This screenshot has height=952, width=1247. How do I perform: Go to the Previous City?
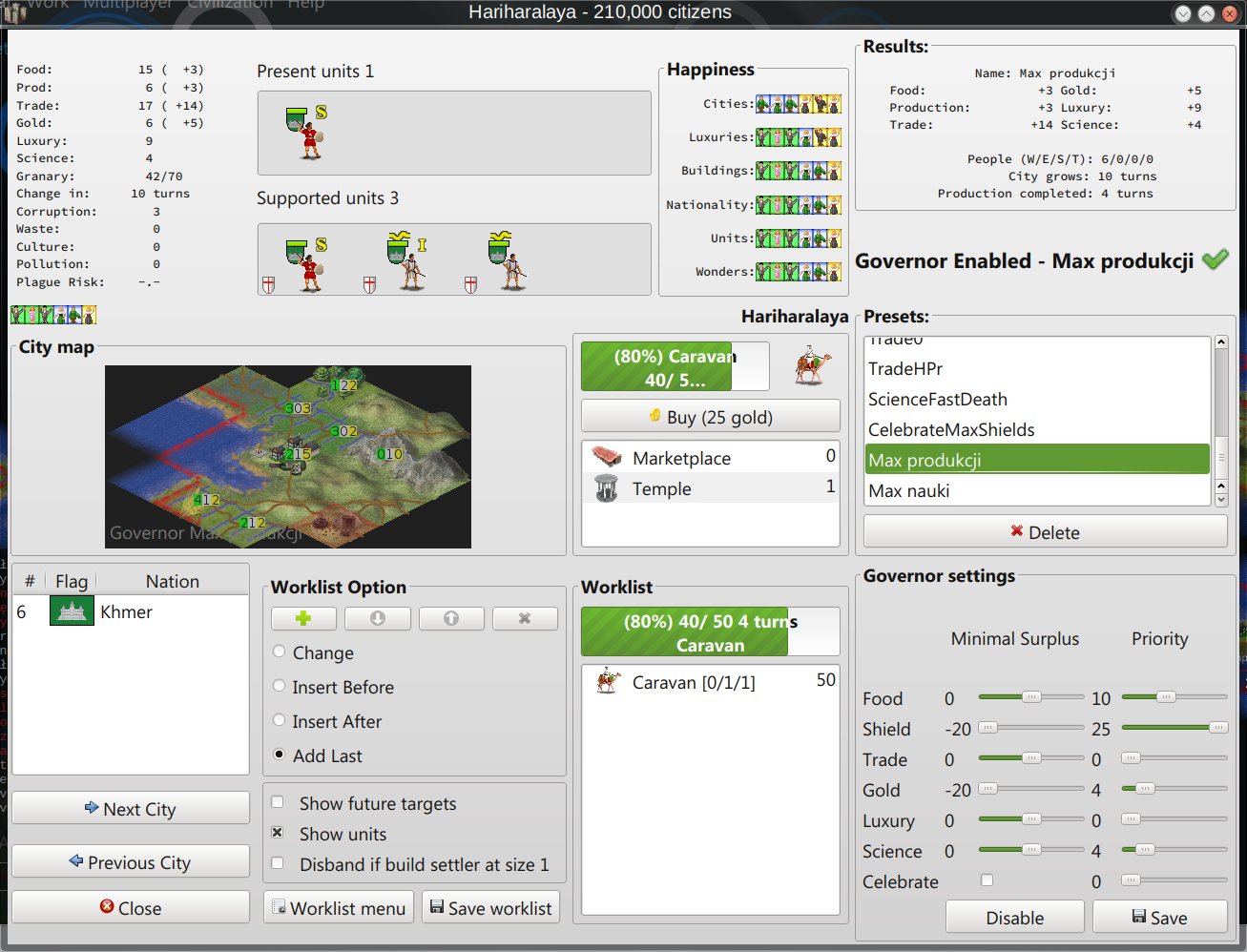tap(131, 862)
